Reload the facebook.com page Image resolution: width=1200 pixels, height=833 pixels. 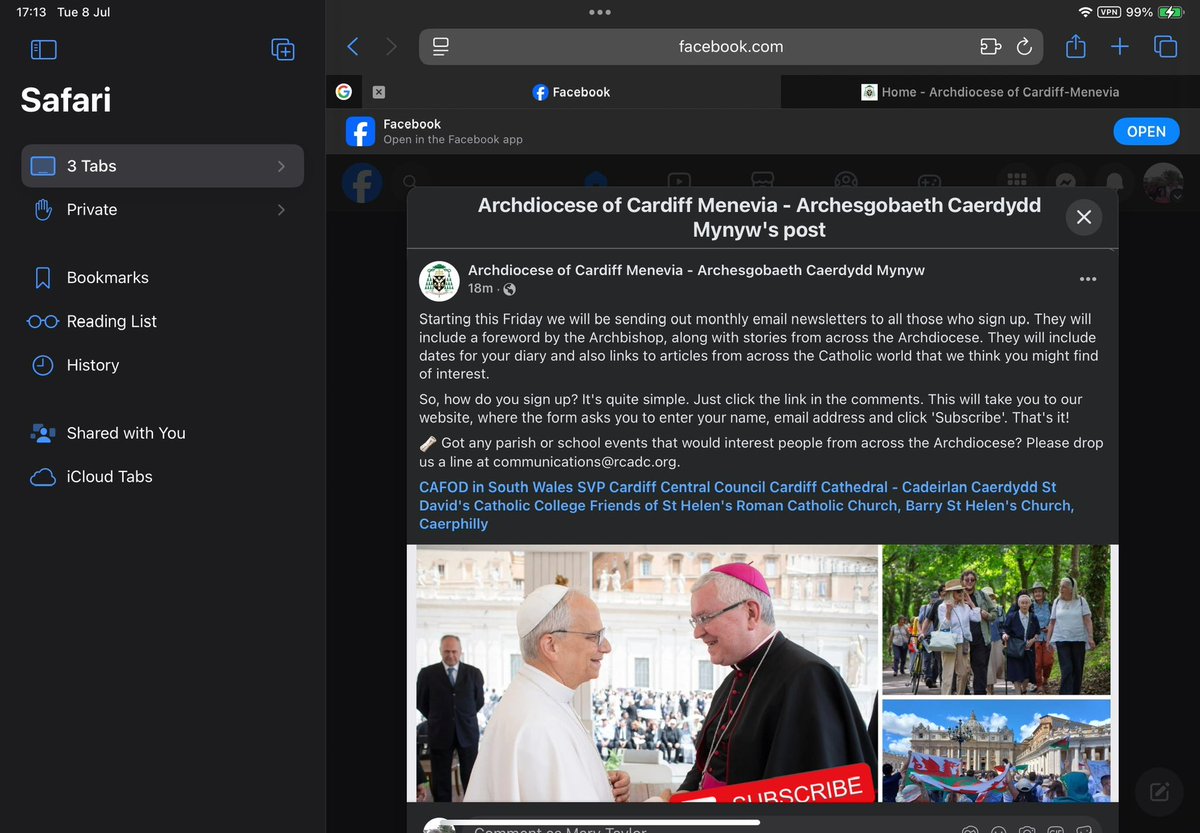(1024, 47)
